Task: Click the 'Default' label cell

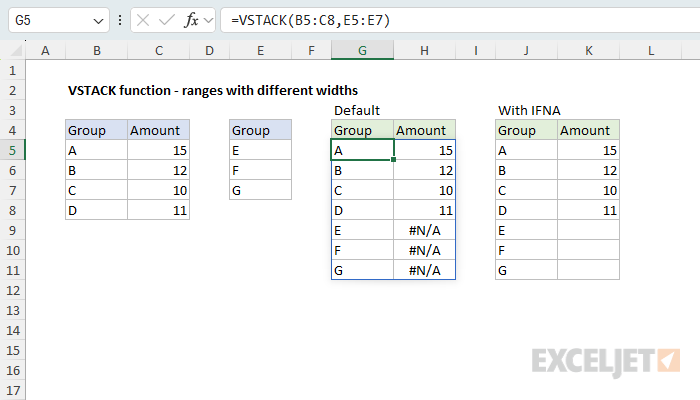Action: (357, 110)
